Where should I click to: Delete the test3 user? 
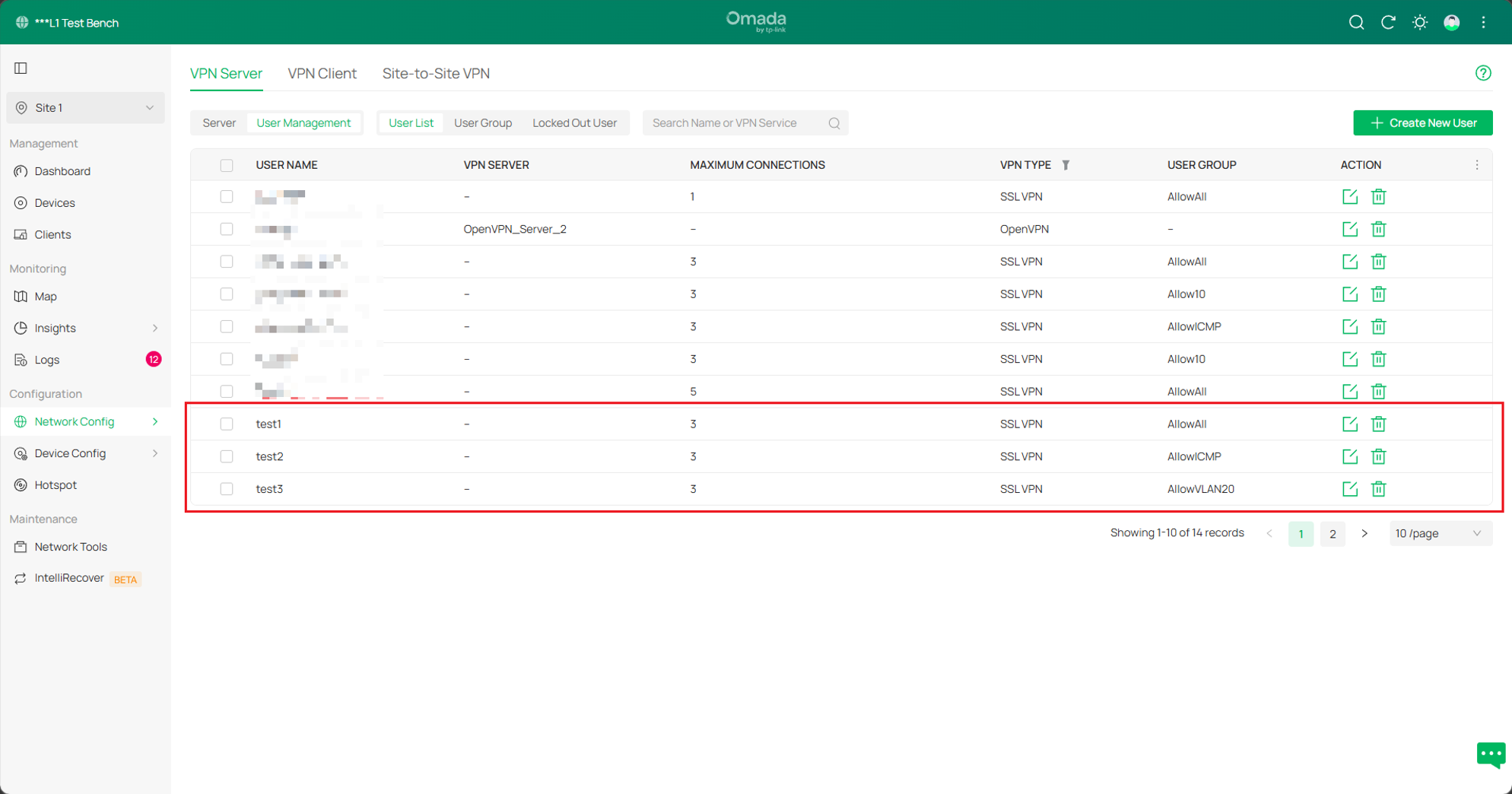[x=1378, y=489]
